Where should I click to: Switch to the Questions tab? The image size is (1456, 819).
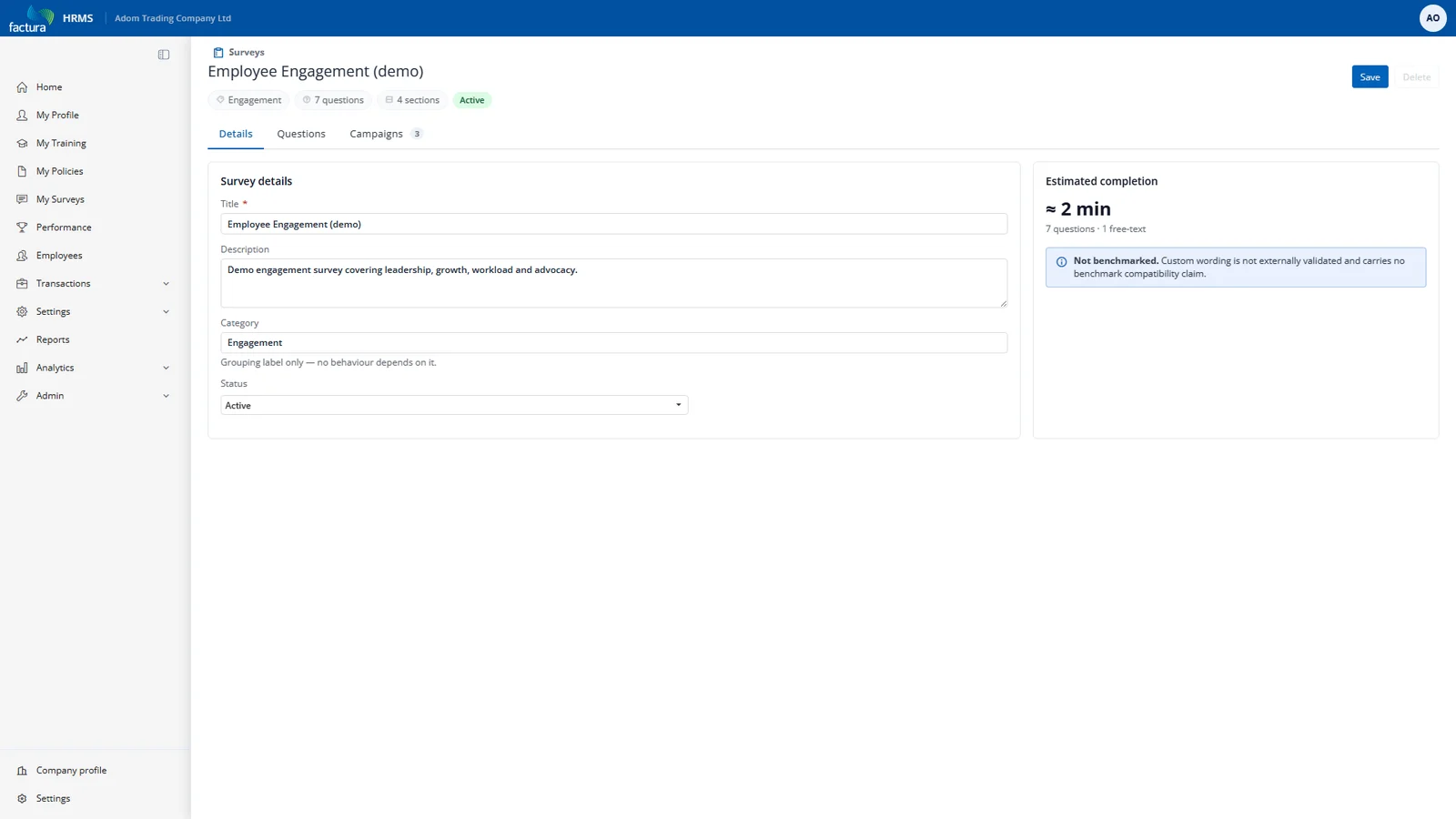pyautogui.click(x=301, y=134)
